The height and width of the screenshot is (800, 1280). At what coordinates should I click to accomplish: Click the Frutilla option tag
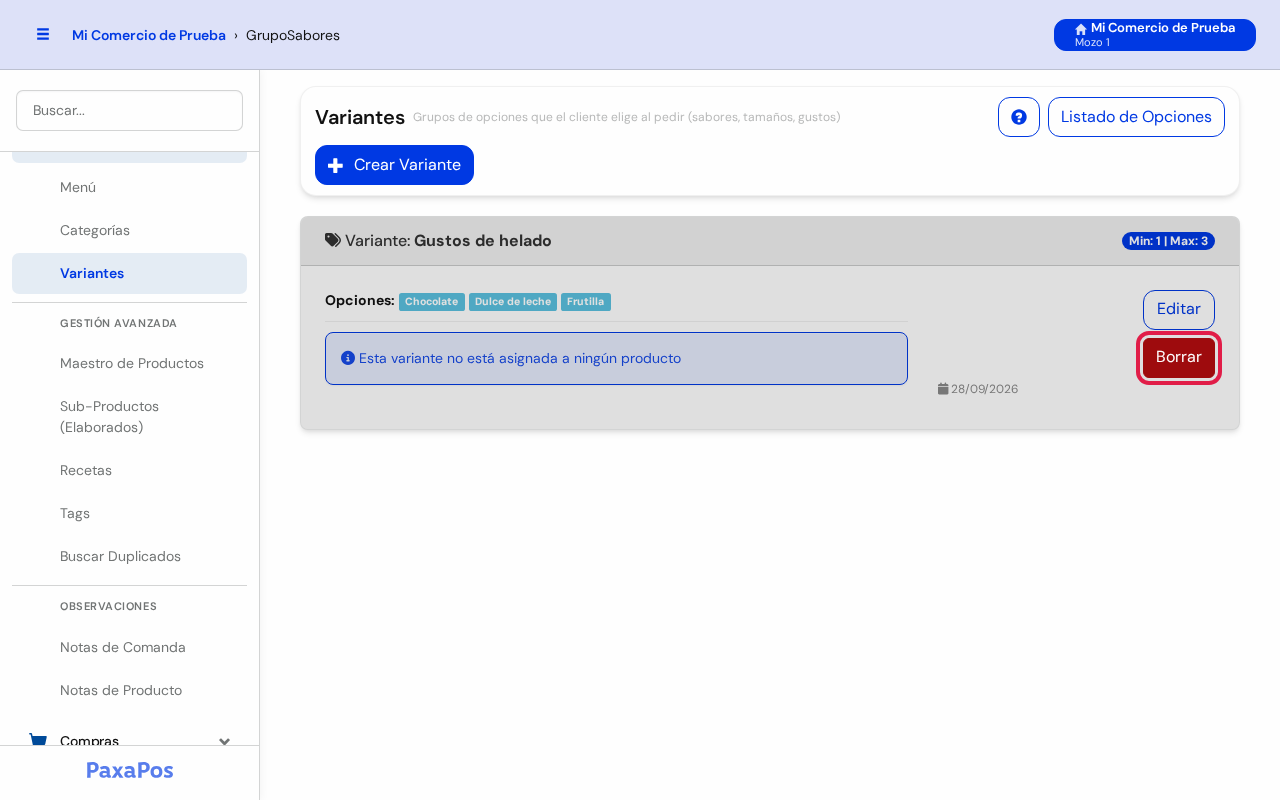586,302
